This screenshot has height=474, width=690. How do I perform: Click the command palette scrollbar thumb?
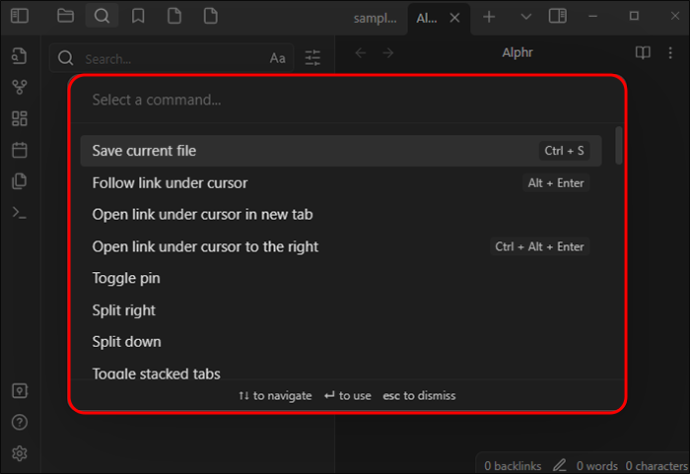(619, 145)
